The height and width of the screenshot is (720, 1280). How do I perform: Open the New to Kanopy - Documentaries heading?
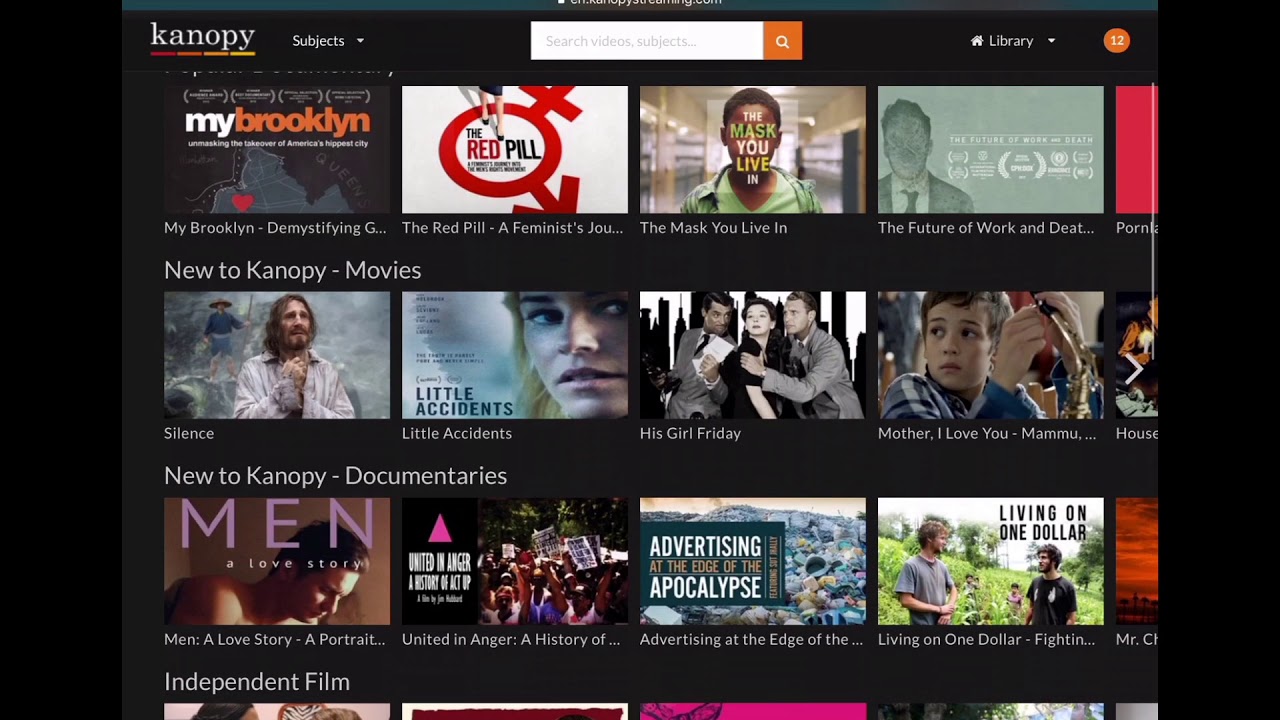[x=335, y=475]
